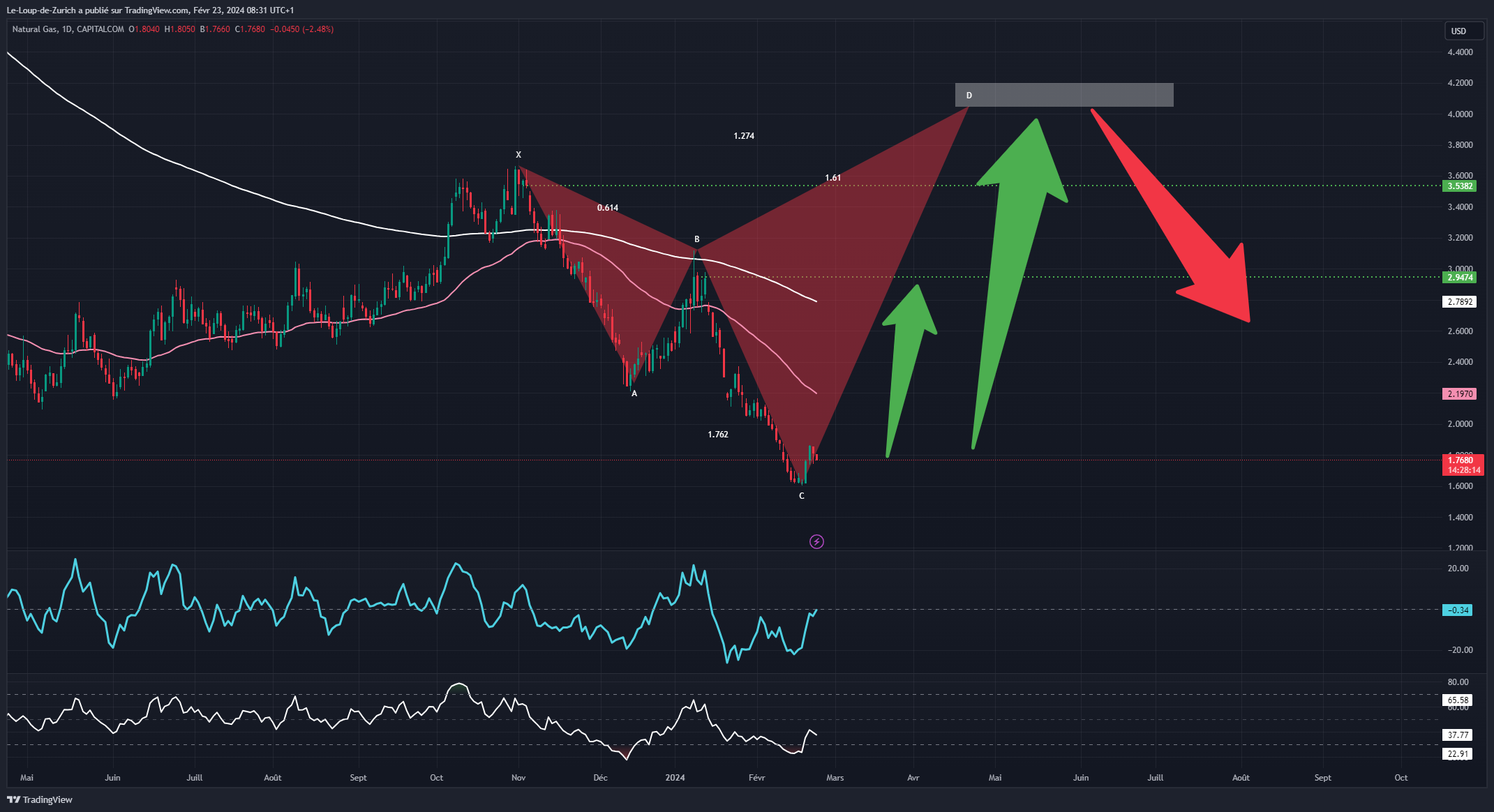Click the 2.0000 price axis tick

click(1460, 424)
